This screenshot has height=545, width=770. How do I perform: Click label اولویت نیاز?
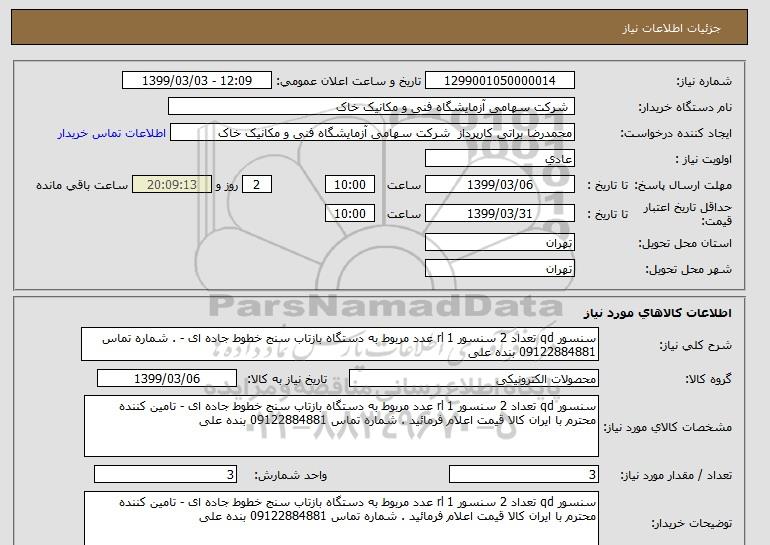pos(704,159)
